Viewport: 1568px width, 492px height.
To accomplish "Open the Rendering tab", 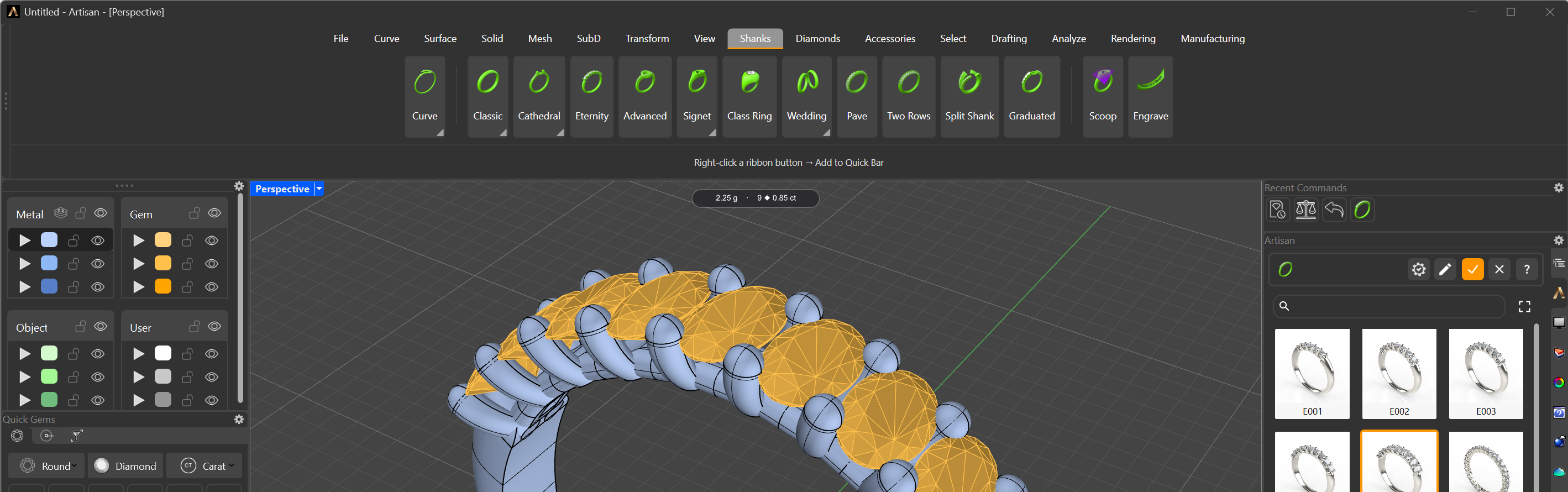I will pos(1133,38).
